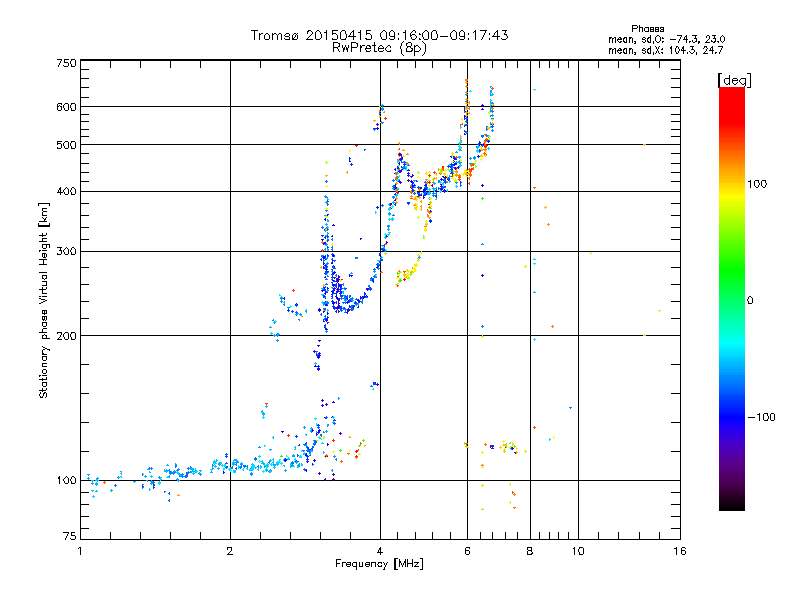This screenshot has width=800, height=600.
Task: Click the 'Phases' header label
Action: coord(647,29)
